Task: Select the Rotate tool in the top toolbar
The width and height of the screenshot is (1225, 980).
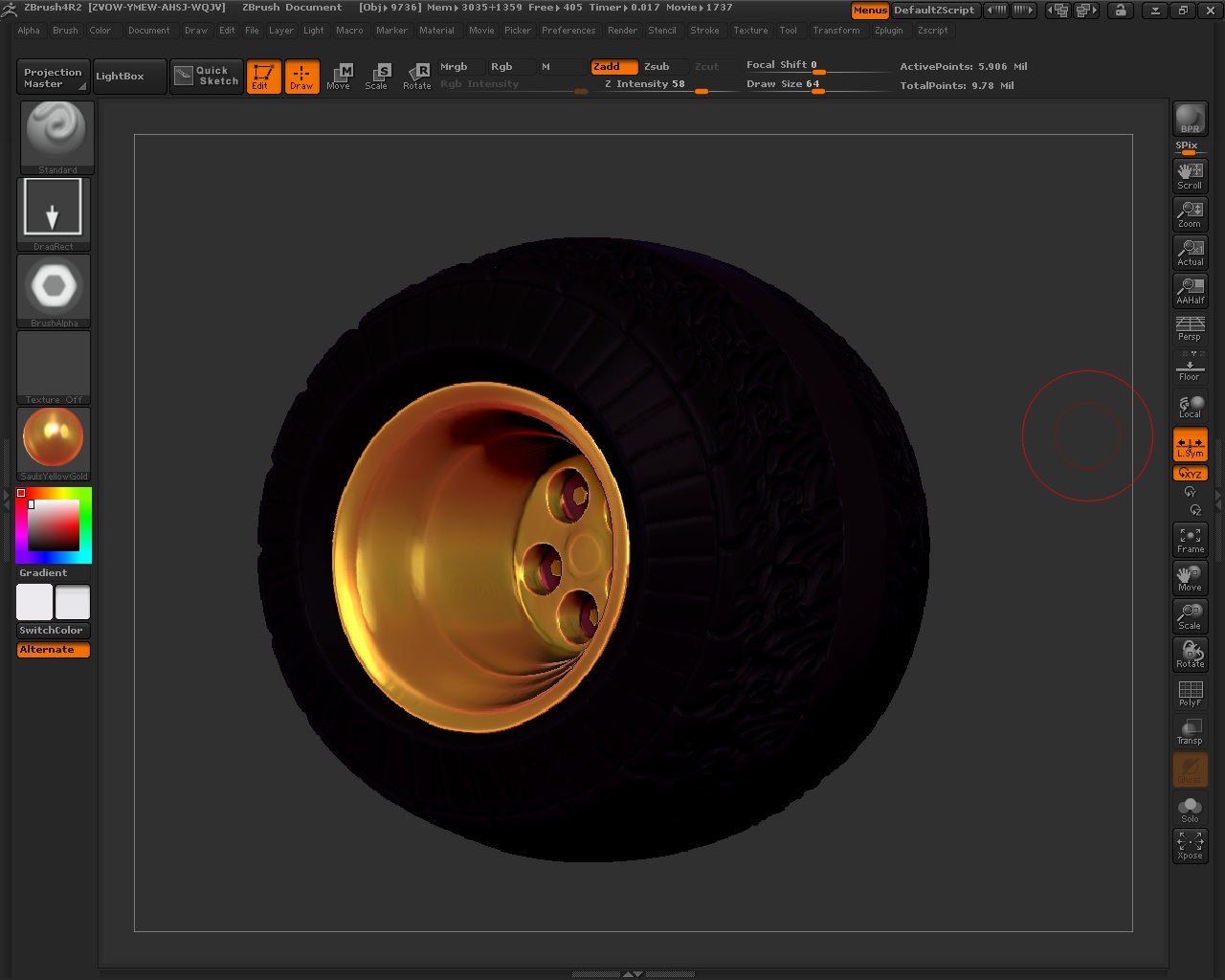Action: coord(417,77)
